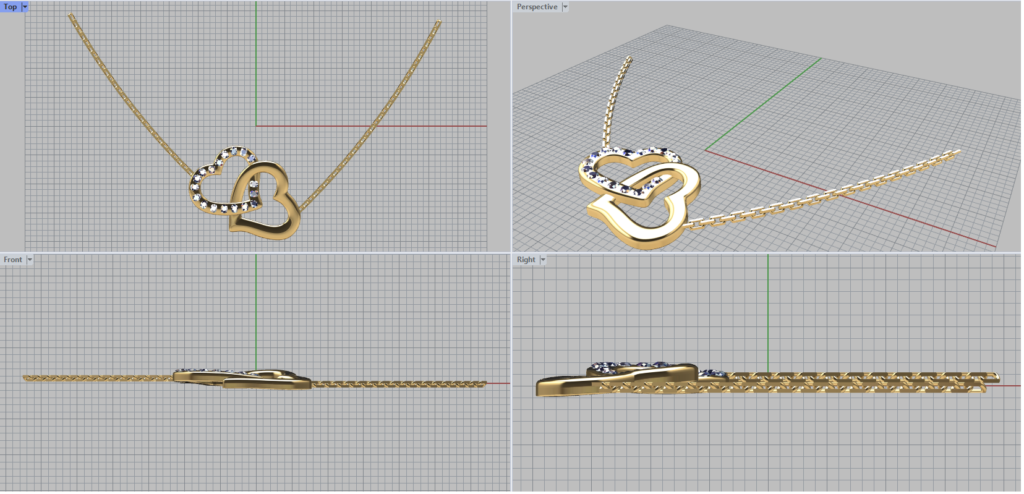This screenshot has width=1024, height=494.
Task: Select the Front viewport title label
Action: 12,260
